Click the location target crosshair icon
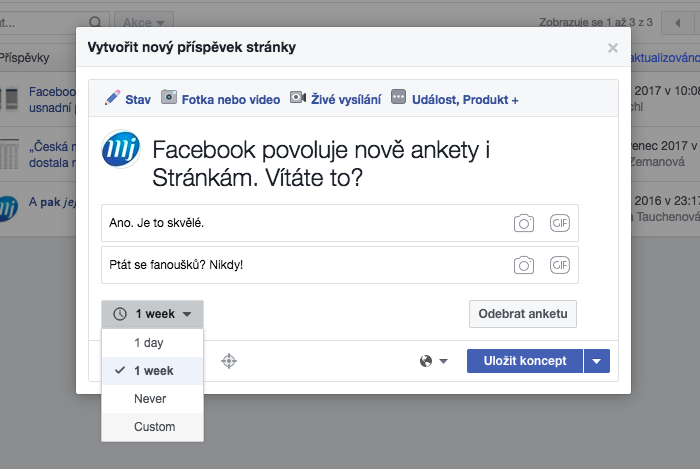This screenshot has width=700, height=469. (229, 361)
